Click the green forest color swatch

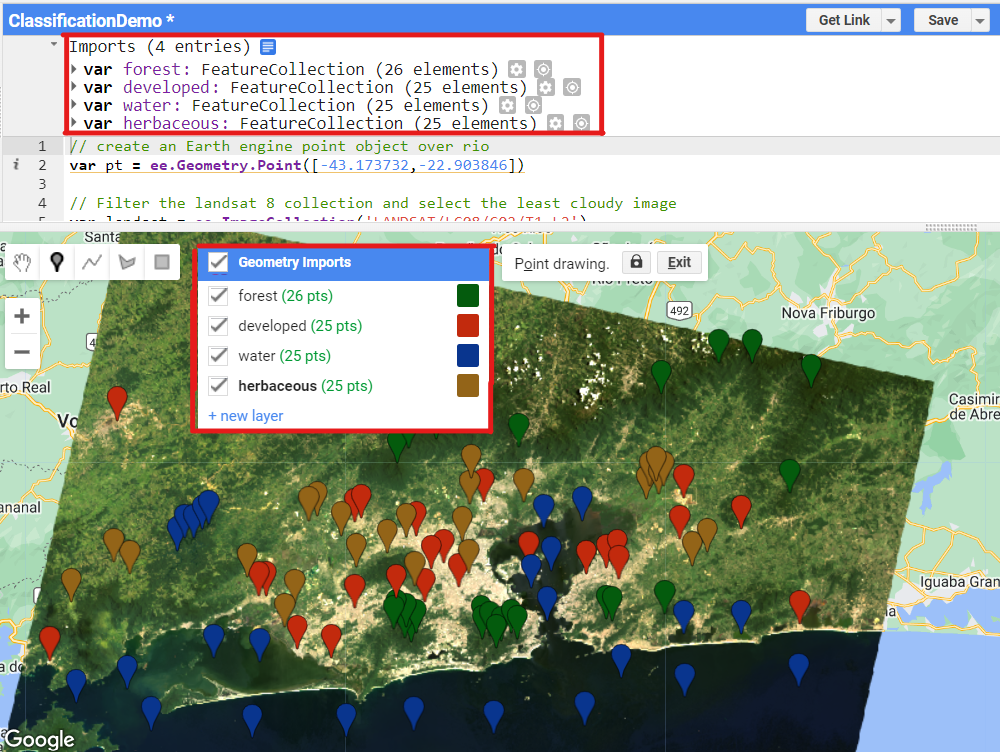pyautogui.click(x=467, y=295)
